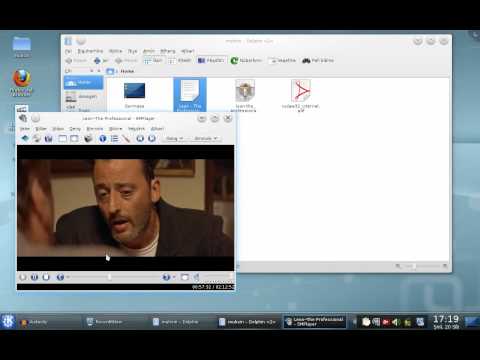Select the Leon - The Professional file in Dolphin
Viewport: 480px width, 360px height.
coord(190,94)
